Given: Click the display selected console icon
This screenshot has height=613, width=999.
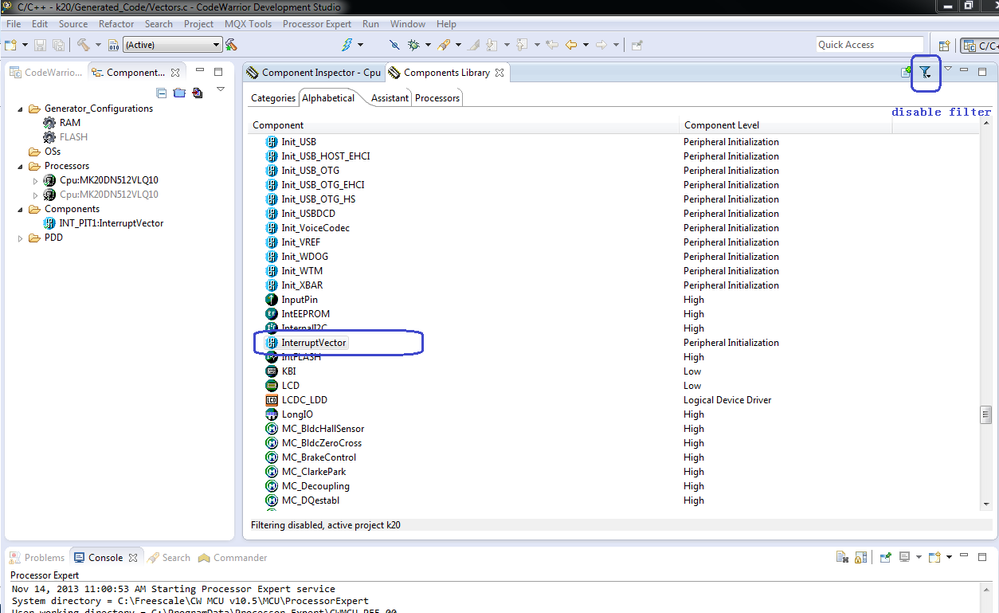Looking at the screenshot, I should tap(904, 558).
